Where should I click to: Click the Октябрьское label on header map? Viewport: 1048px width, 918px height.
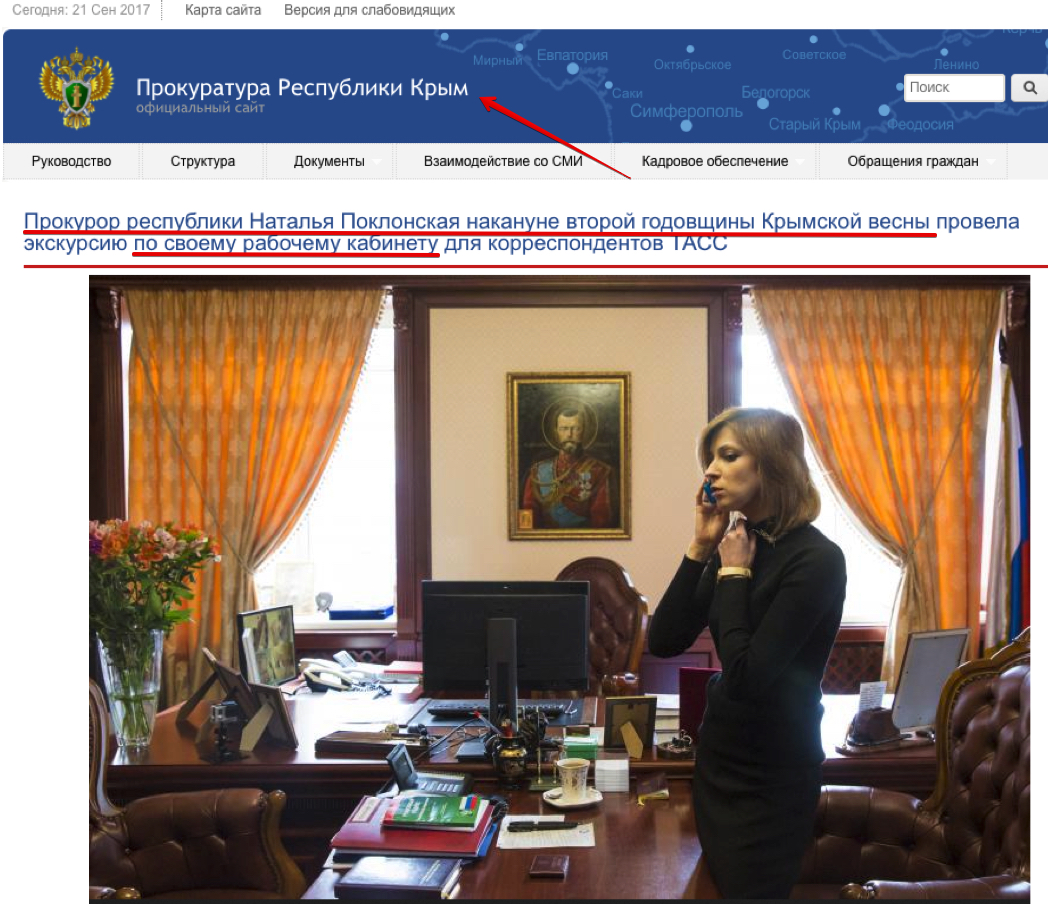(692, 65)
